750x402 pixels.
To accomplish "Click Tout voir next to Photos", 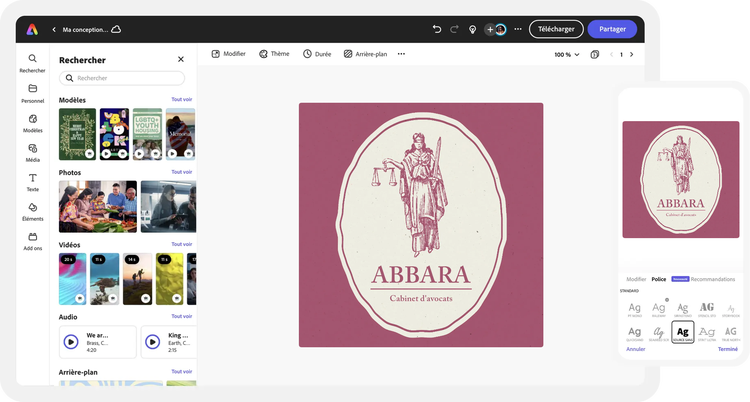I will click(x=182, y=172).
